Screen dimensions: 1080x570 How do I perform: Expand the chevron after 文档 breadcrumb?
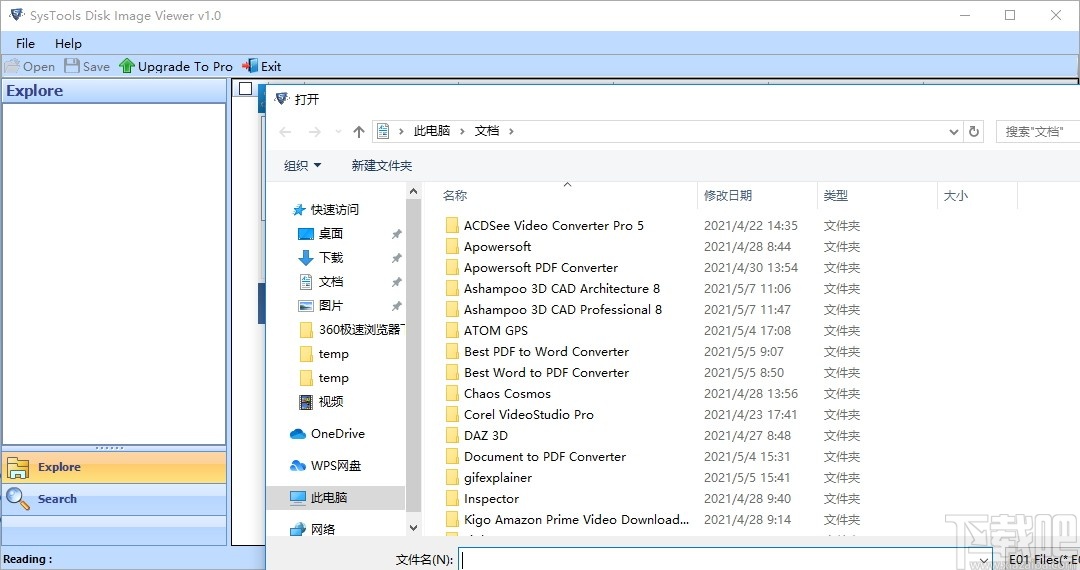pyautogui.click(x=511, y=131)
